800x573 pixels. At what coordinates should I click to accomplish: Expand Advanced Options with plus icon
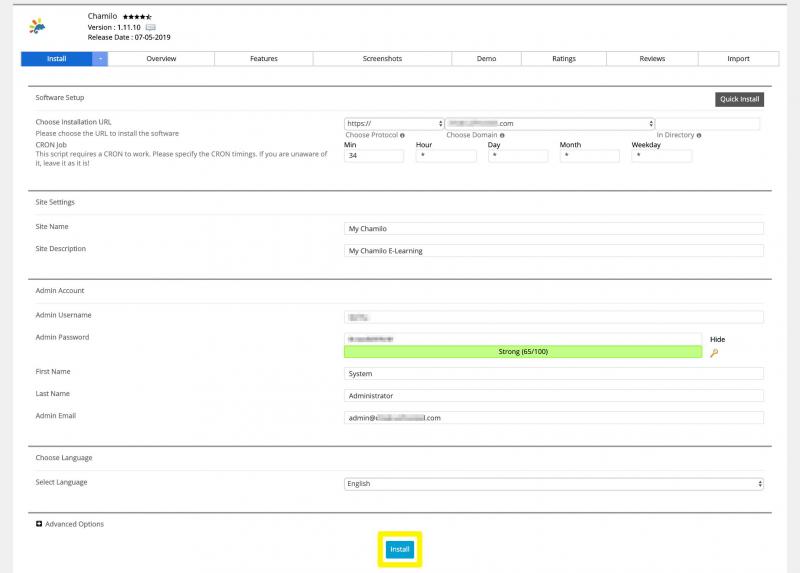tap(38, 524)
